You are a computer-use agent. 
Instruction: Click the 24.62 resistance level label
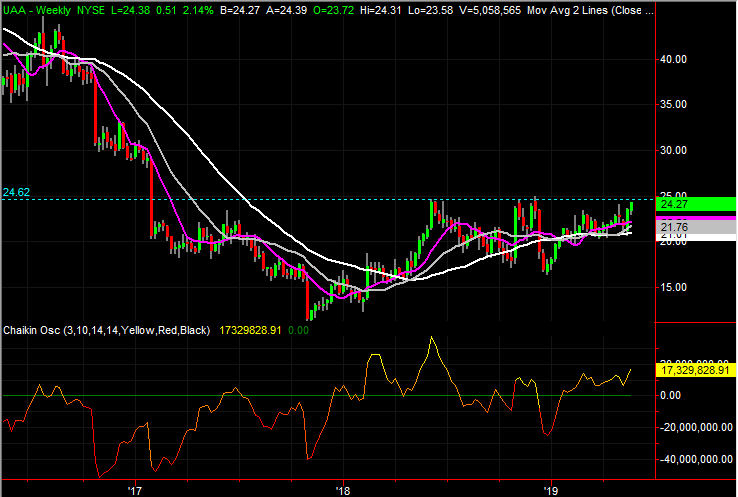pos(16,192)
